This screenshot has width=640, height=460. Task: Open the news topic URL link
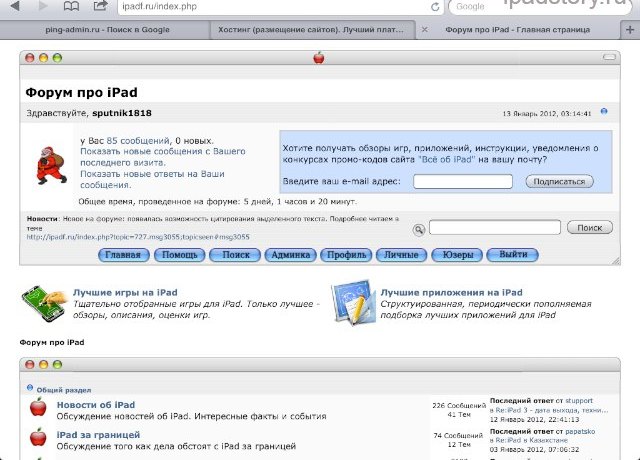click(x=138, y=237)
